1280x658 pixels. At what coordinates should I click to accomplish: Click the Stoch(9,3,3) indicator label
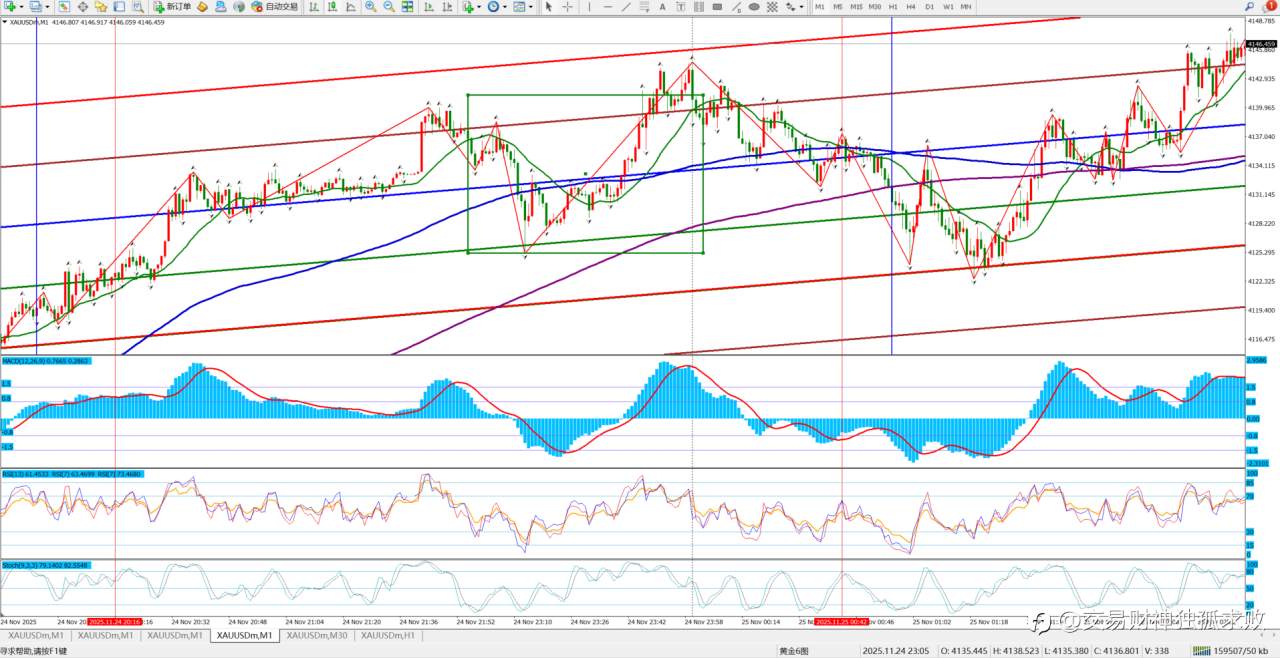[x=44, y=565]
